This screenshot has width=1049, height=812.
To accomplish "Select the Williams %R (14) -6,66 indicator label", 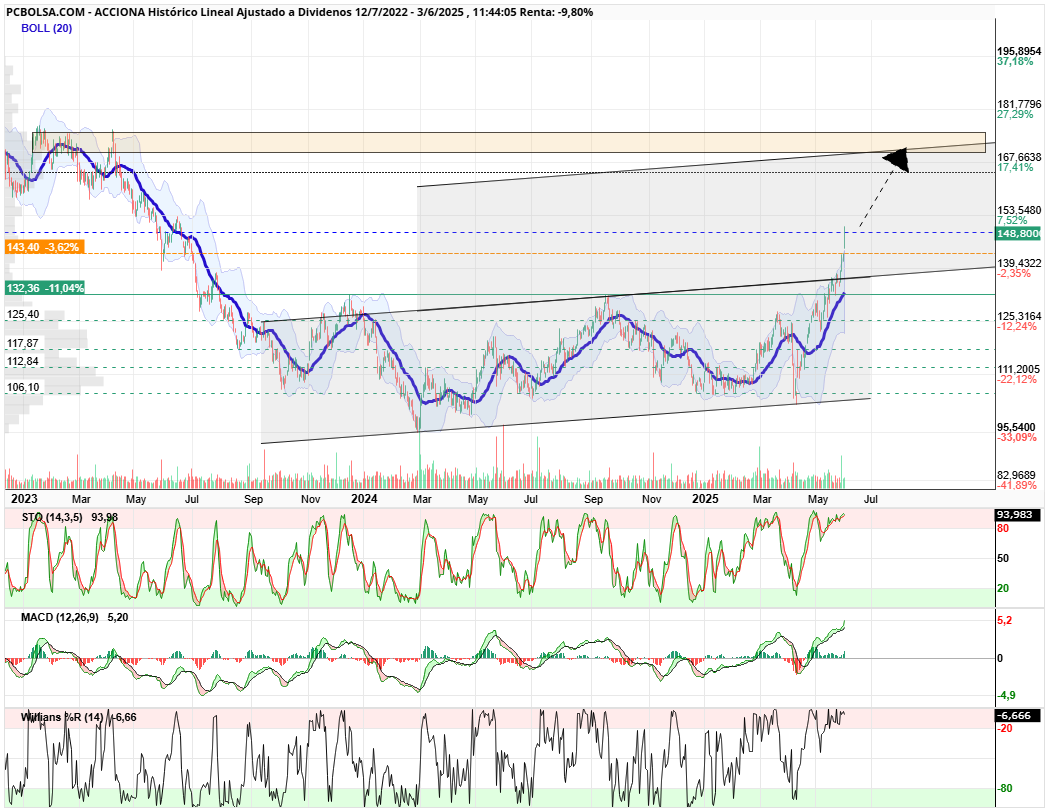I will pyautogui.click(x=78, y=718).
